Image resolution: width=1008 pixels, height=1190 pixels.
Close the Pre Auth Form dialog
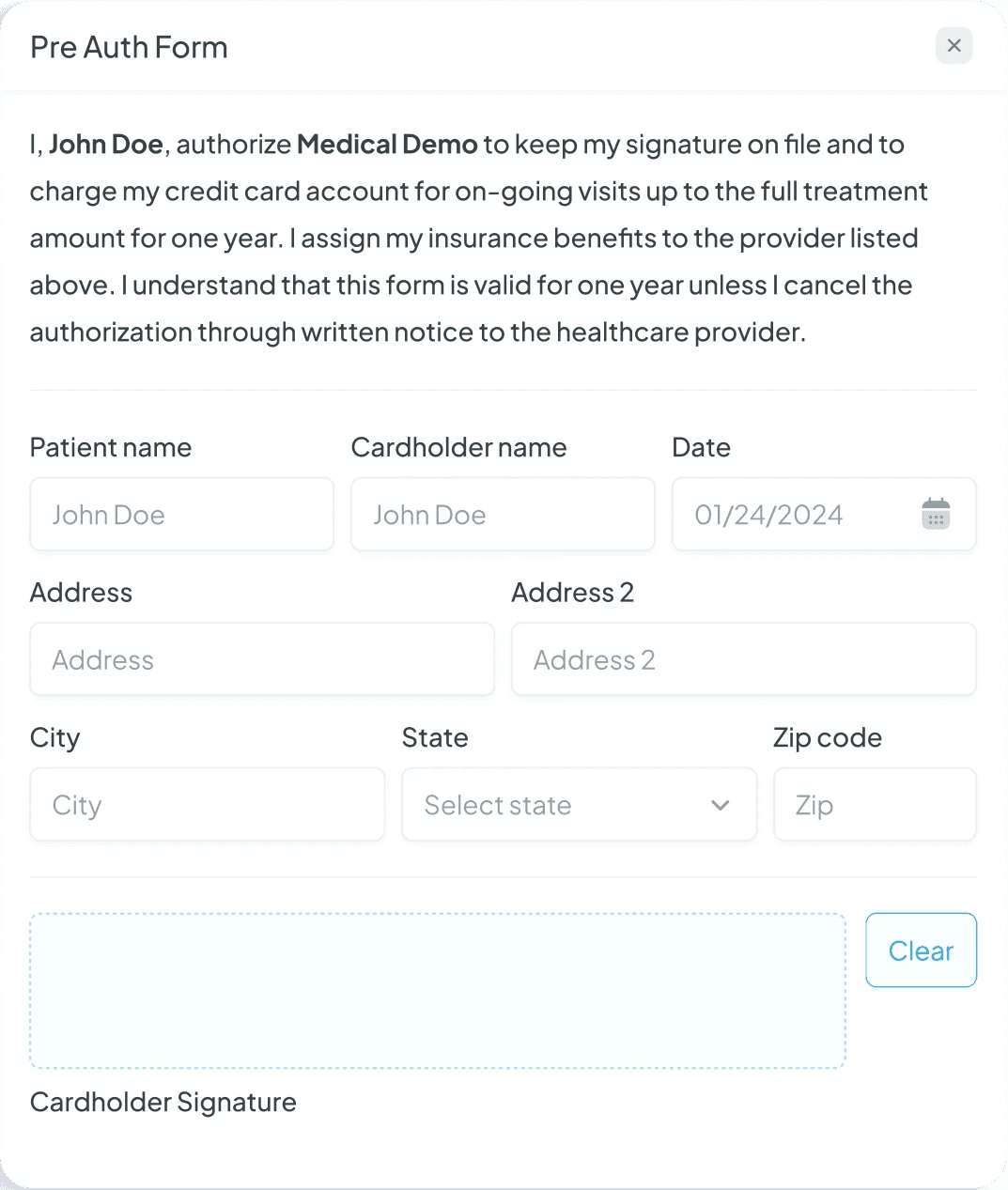pyautogui.click(x=954, y=46)
